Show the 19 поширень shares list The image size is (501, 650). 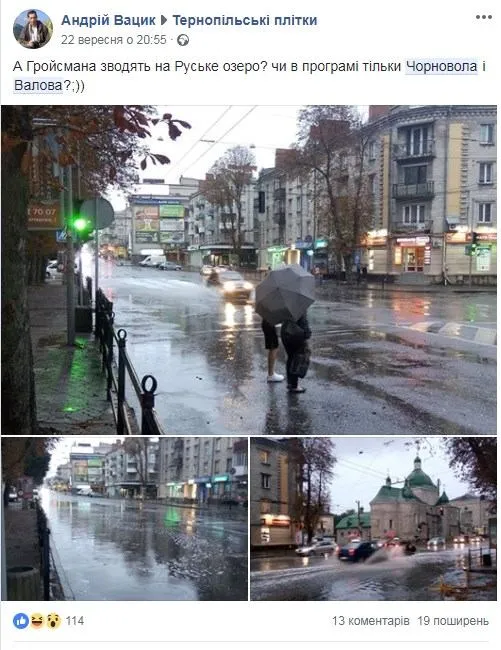pos(453,621)
